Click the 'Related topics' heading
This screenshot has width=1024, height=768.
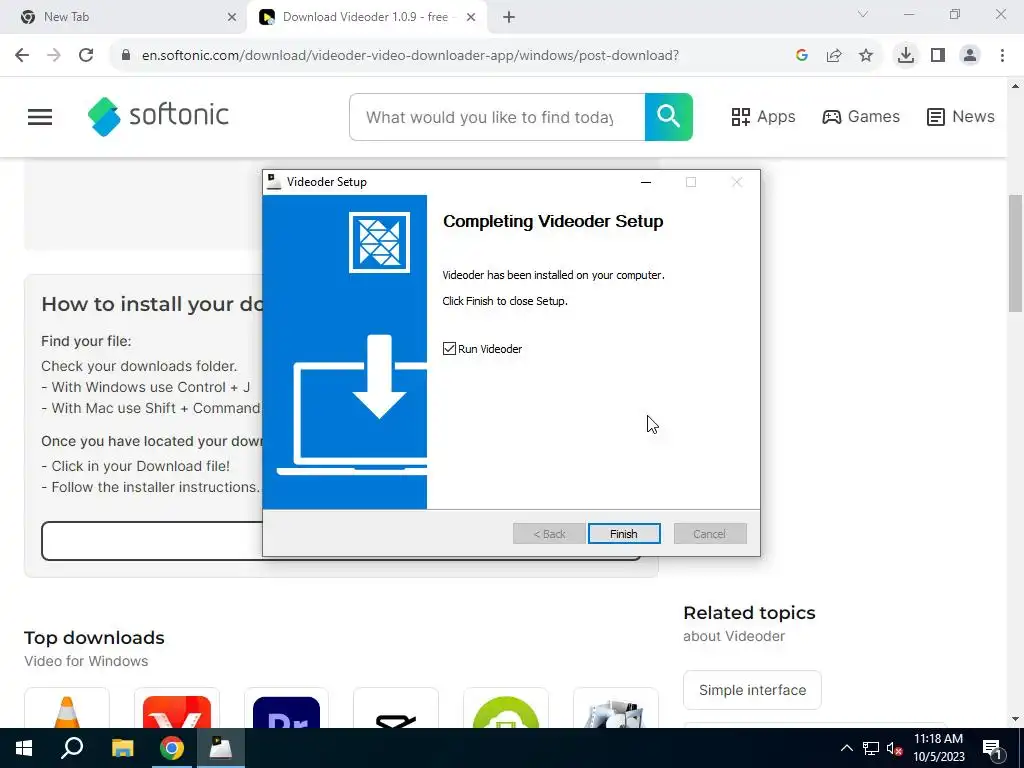pos(749,613)
